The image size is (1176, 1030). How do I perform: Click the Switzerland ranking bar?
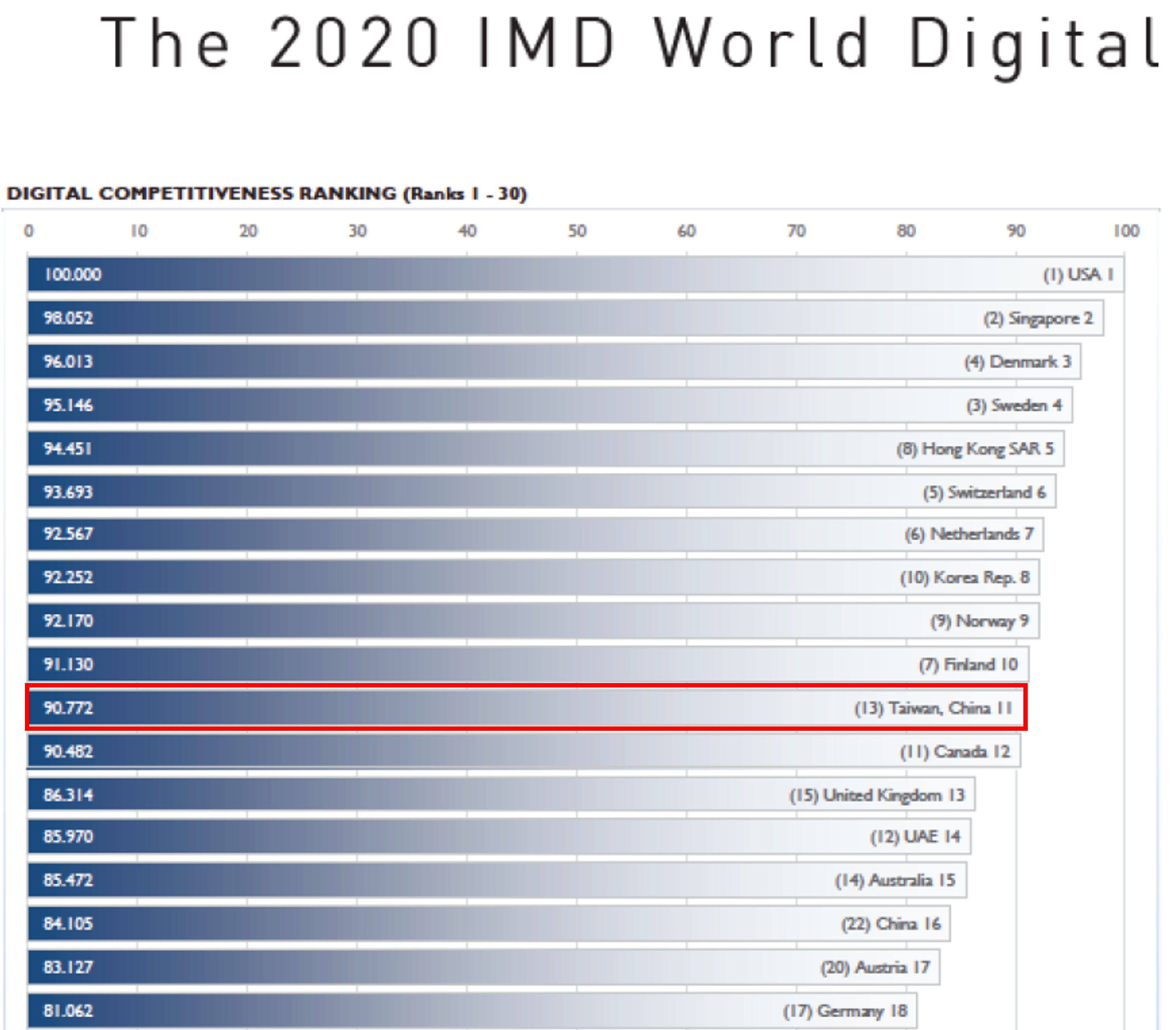click(542, 493)
